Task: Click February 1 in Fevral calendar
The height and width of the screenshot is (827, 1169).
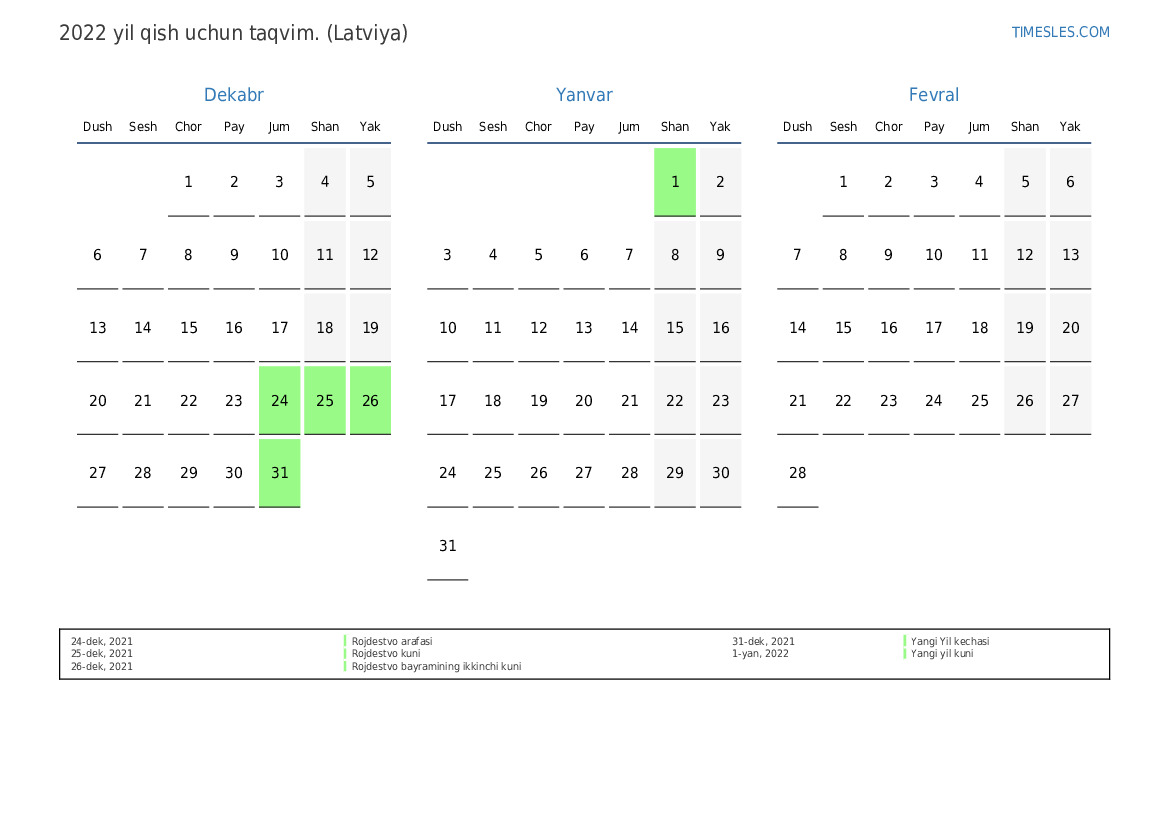Action: click(x=843, y=182)
